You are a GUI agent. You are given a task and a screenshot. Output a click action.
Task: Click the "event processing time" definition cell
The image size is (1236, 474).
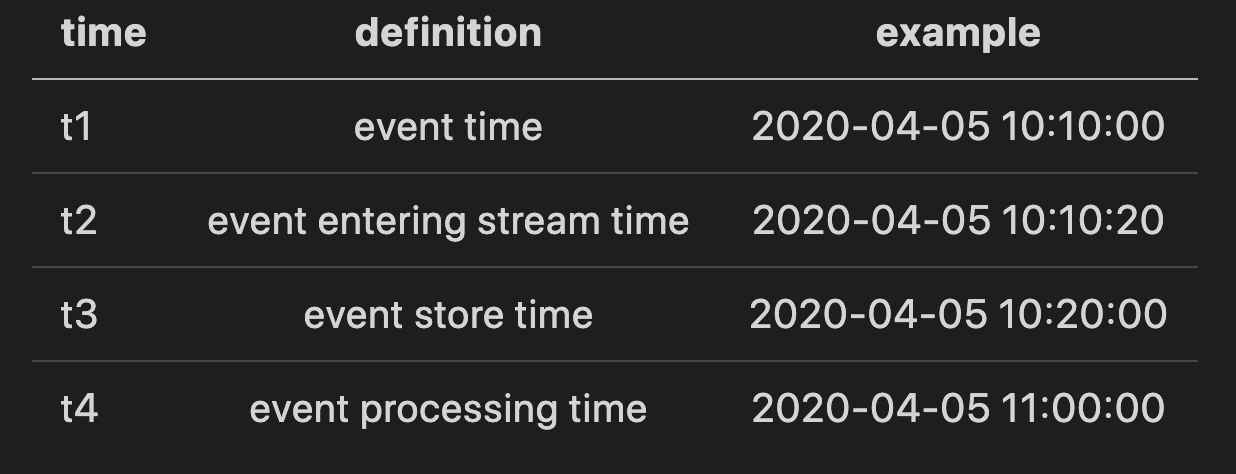[448, 409]
